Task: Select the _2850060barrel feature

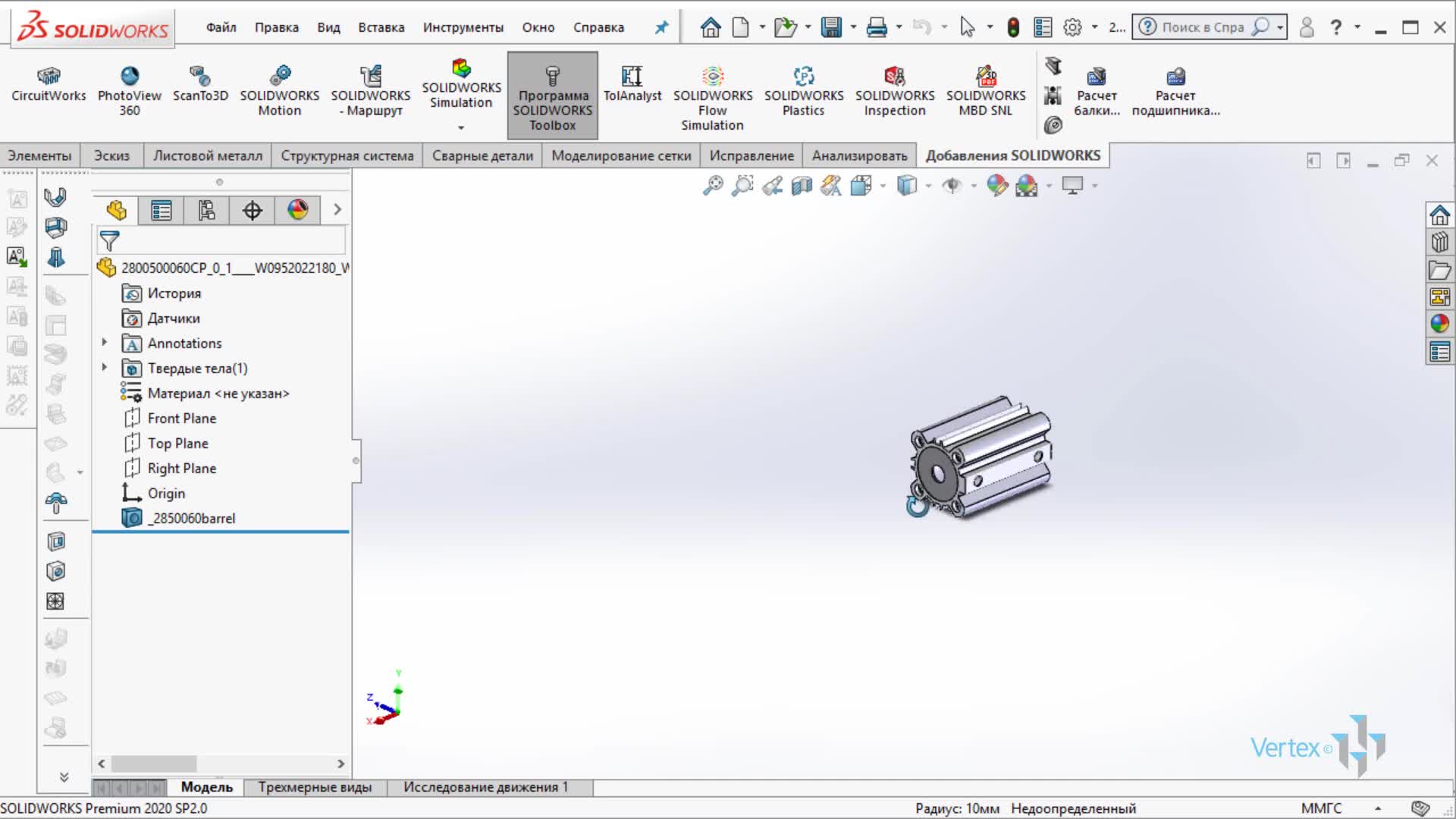Action: (x=179, y=519)
